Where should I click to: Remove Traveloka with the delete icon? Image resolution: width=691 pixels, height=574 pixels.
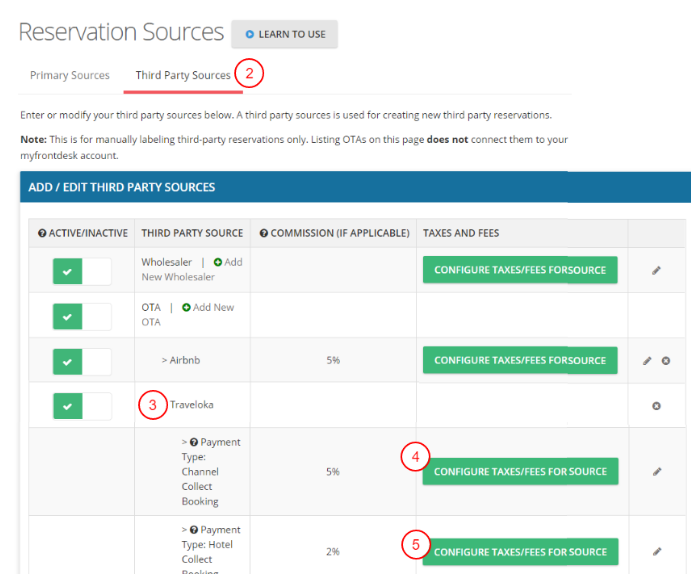coord(656,406)
